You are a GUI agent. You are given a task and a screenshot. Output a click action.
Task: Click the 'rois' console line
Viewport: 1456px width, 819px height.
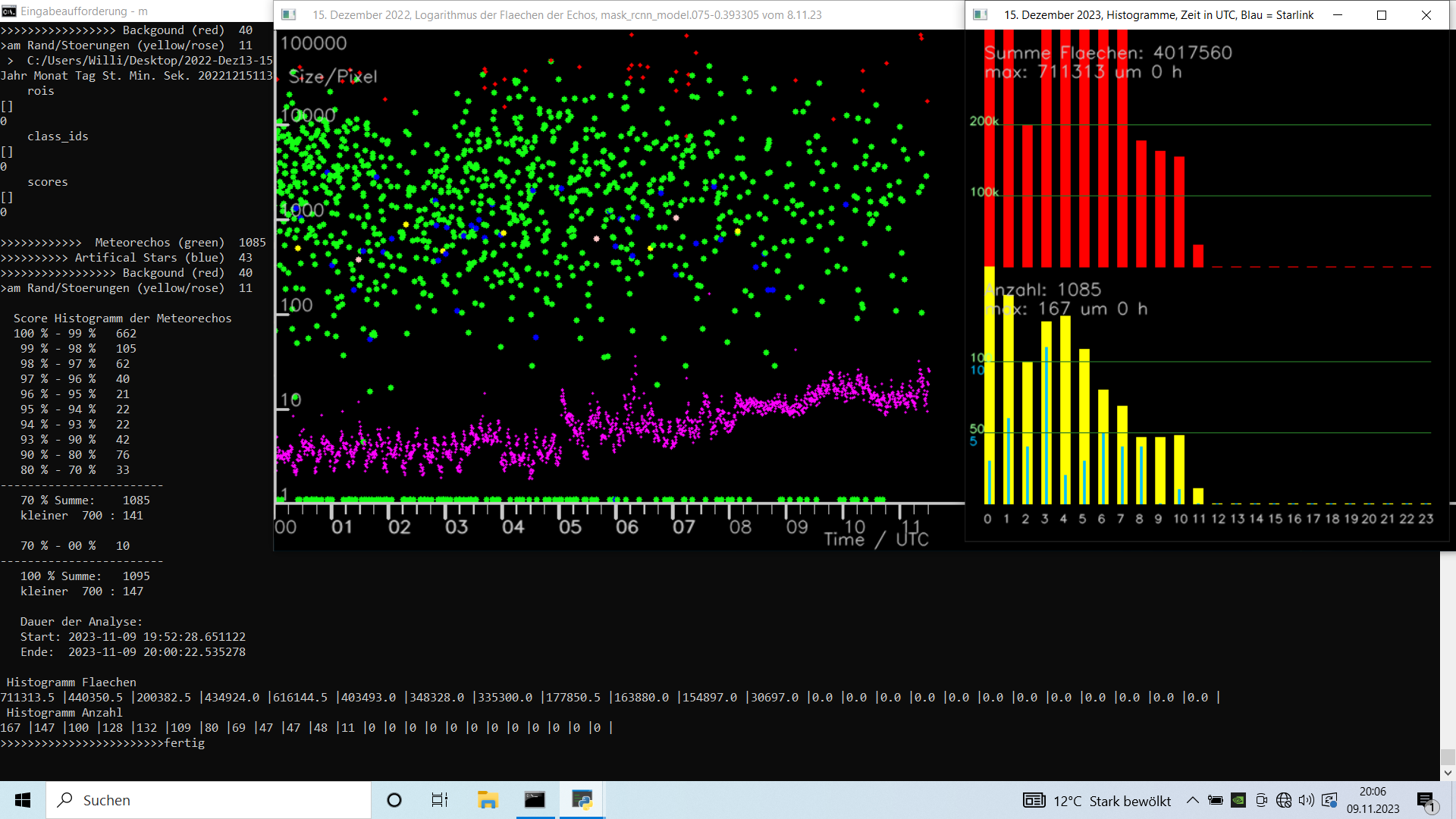coord(41,91)
